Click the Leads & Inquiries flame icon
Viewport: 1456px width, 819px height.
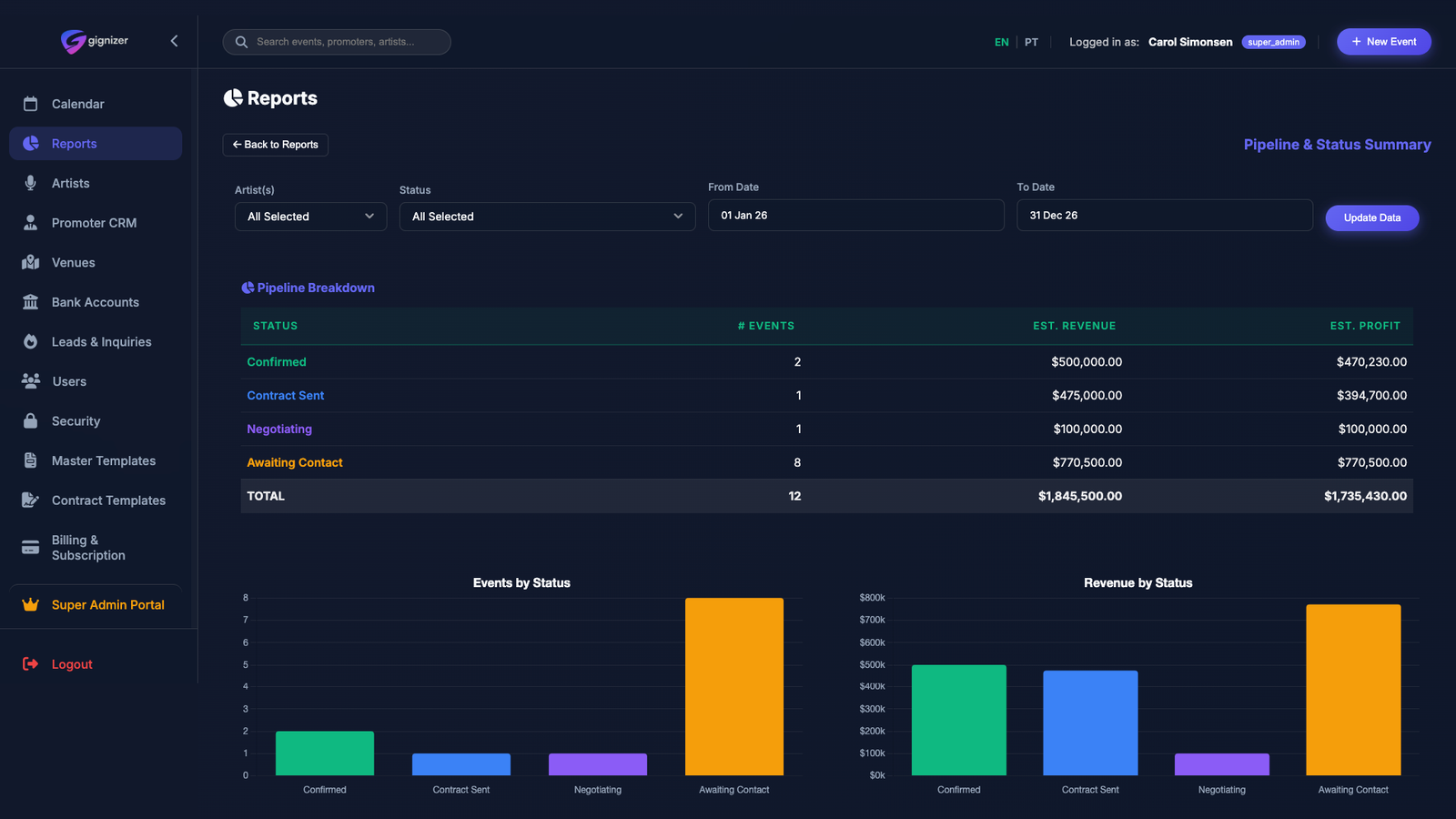click(x=30, y=341)
